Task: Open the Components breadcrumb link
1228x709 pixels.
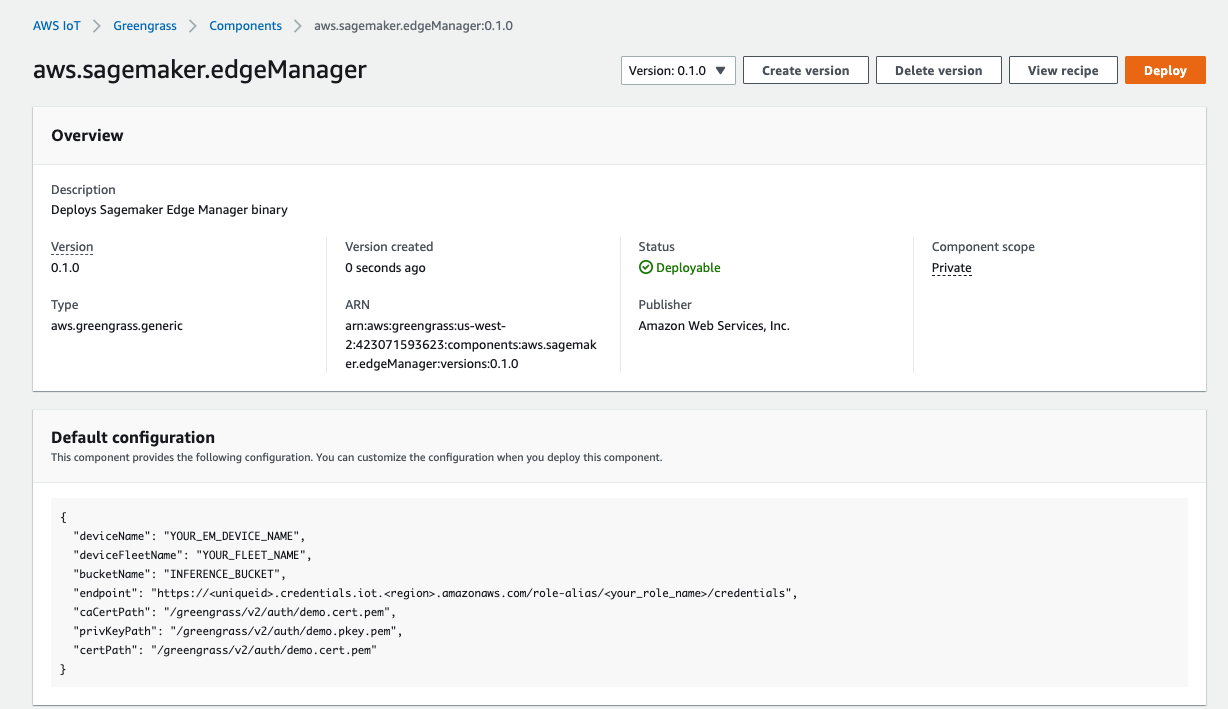Action: tap(245, 26)
